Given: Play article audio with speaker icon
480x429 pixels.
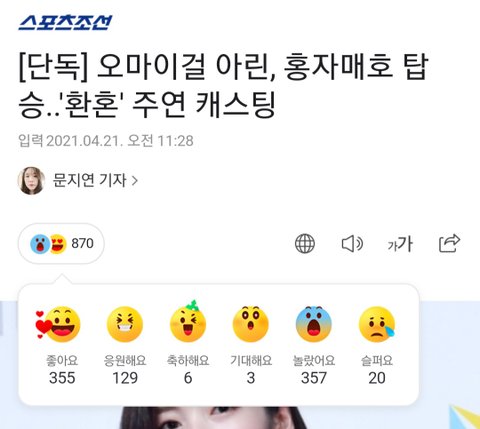Looking at the screenshot, I should click(353, 244).
